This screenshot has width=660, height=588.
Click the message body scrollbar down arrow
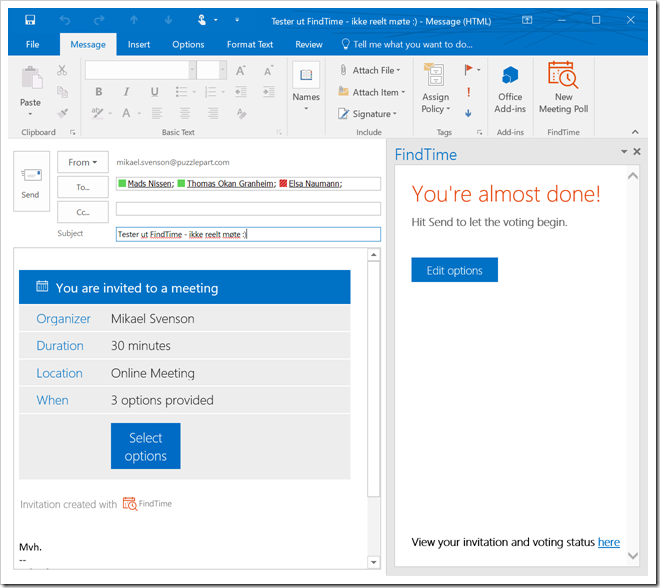point(373,562)
